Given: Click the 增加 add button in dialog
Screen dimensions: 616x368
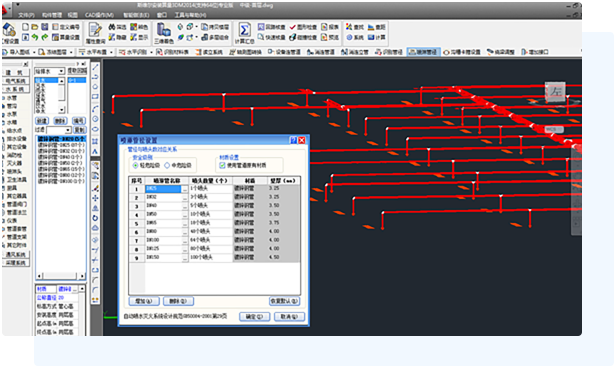Looking at the screenshot, I should pos(144,301).
